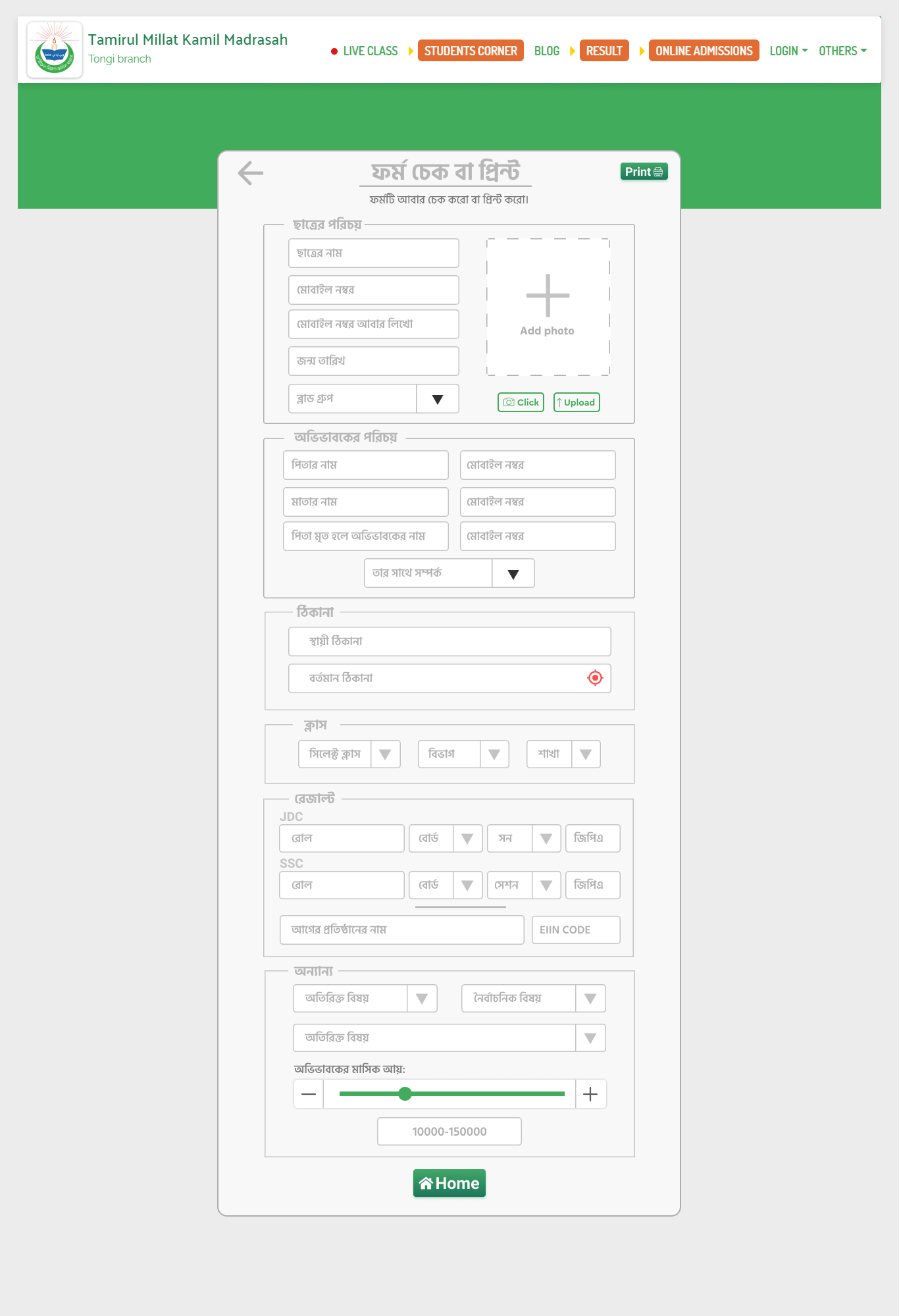
Task: Click the Print button with printer icon
Action: point(644,172)
